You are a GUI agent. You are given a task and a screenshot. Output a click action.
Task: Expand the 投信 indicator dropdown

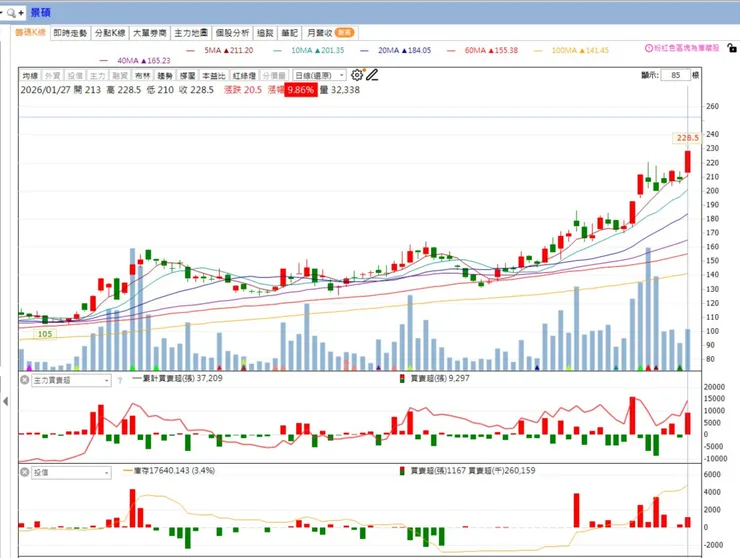tap(71, 472)
